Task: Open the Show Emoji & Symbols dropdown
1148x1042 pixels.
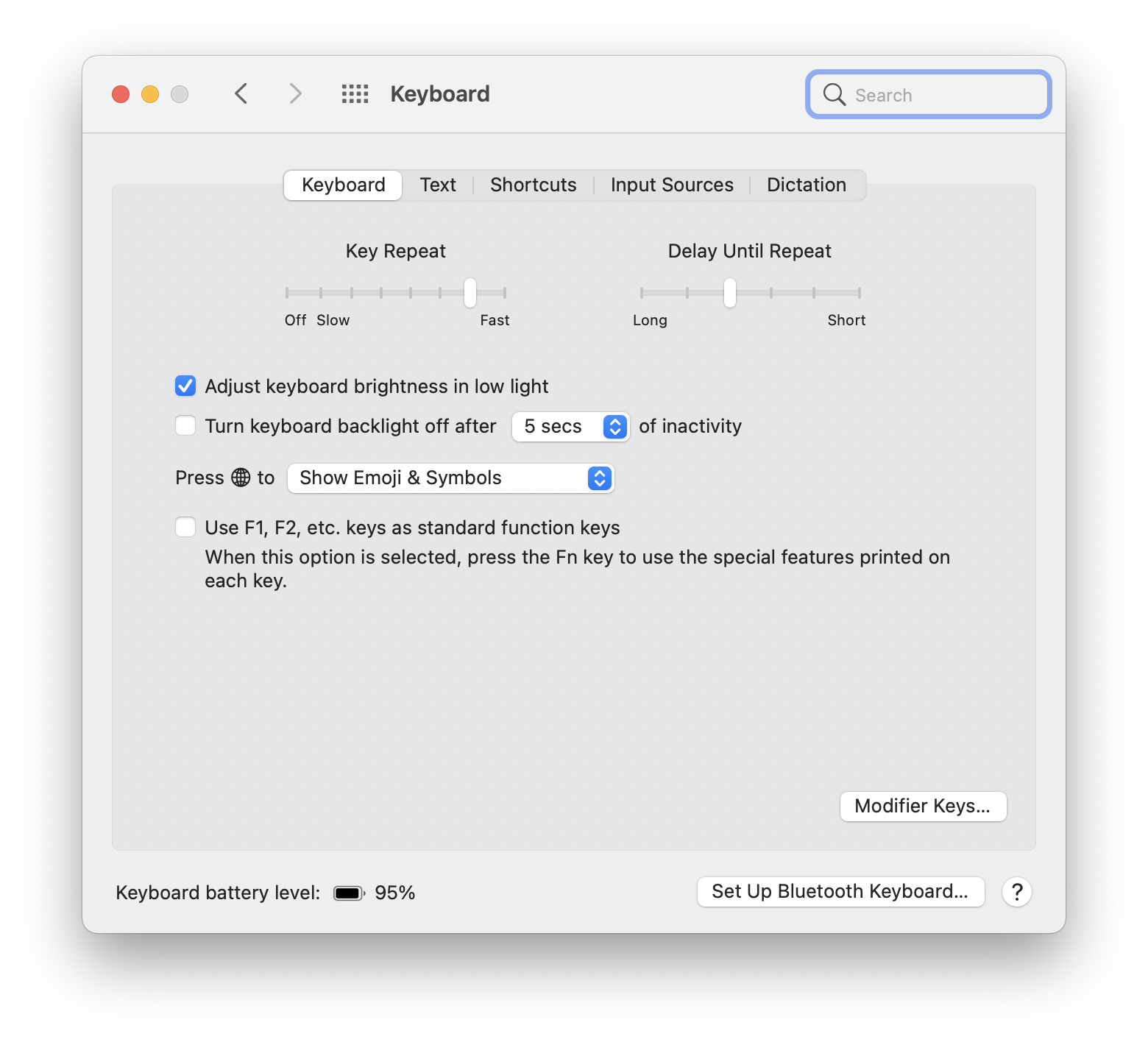Action: point(450,478)
